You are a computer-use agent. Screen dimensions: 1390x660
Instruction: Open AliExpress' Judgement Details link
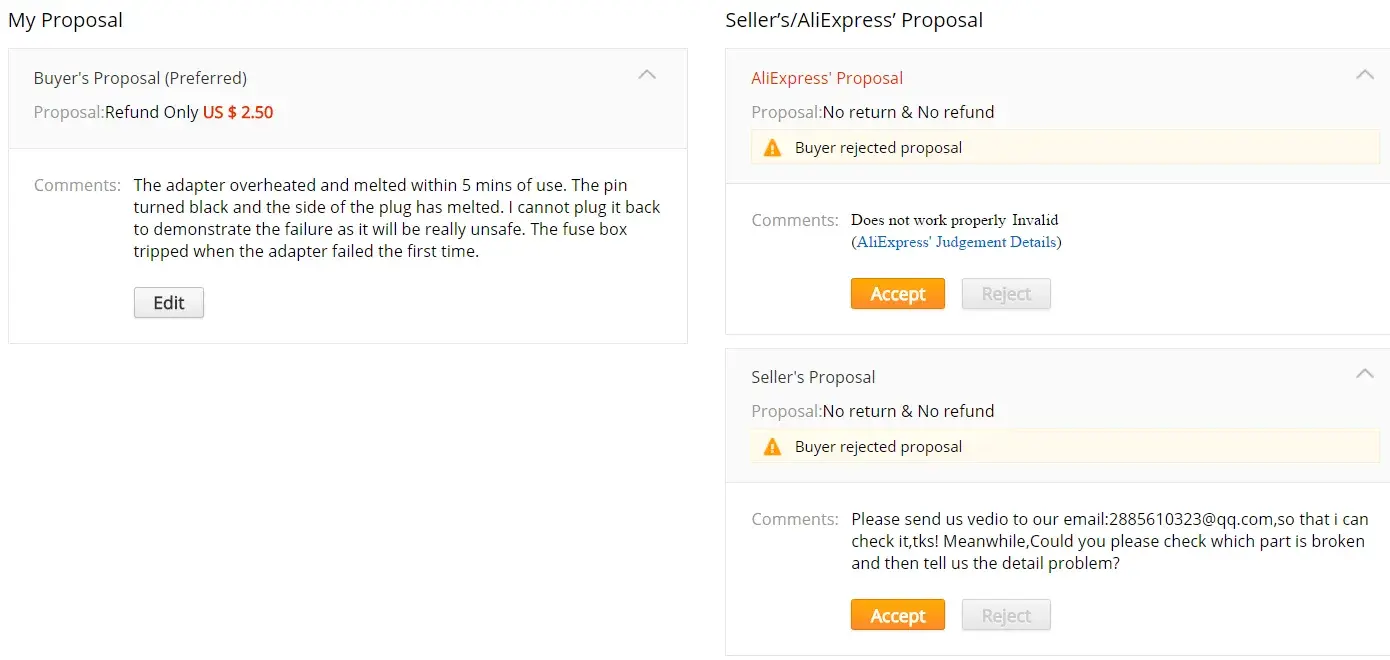click(x=956, y=242)
